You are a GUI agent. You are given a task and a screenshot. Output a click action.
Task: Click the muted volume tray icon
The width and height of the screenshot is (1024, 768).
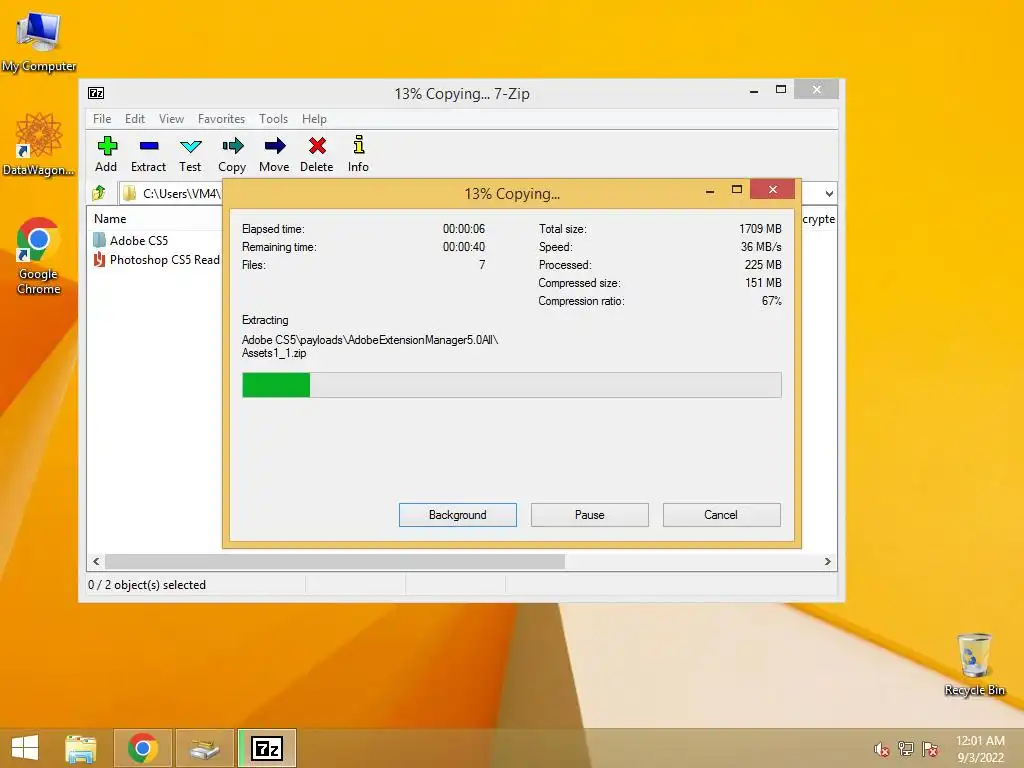[x=882, y=749]
